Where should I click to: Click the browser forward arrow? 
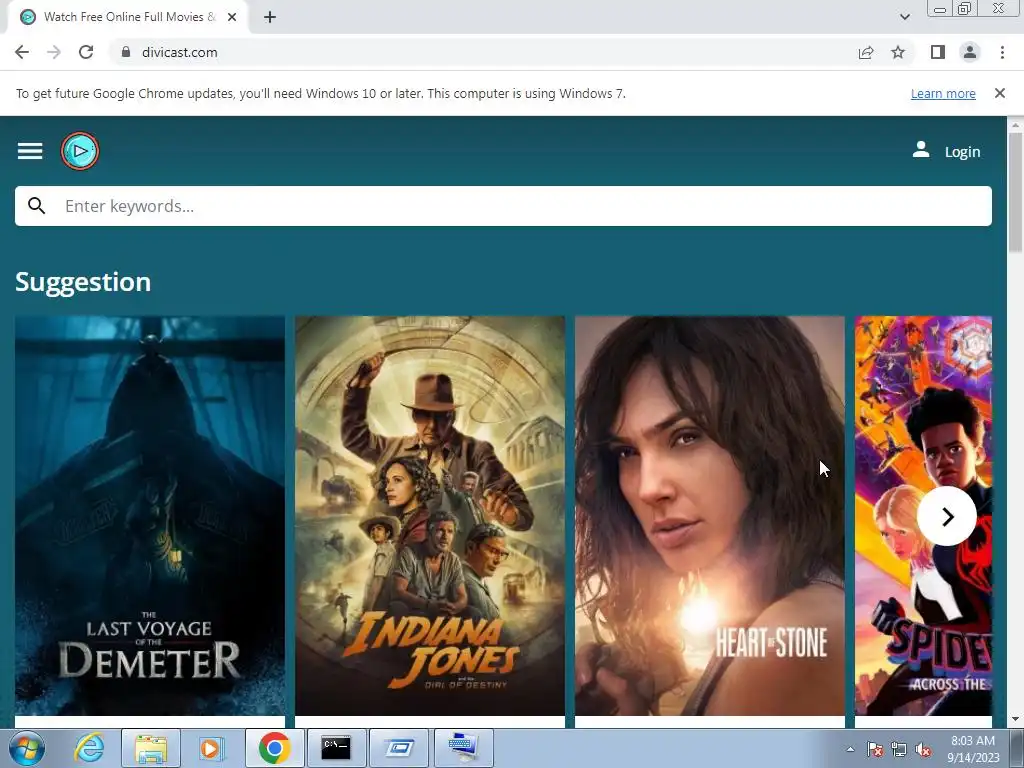point(54,52)
